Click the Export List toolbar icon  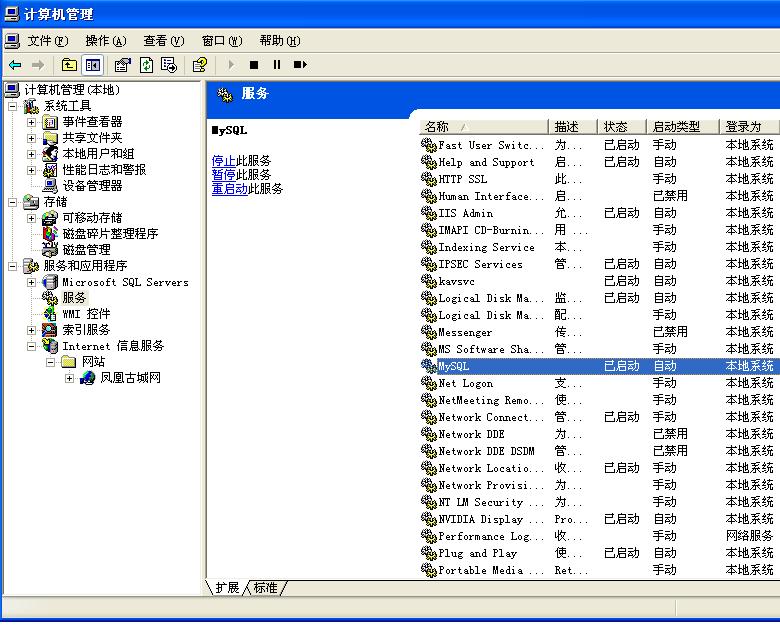[169, 65]
